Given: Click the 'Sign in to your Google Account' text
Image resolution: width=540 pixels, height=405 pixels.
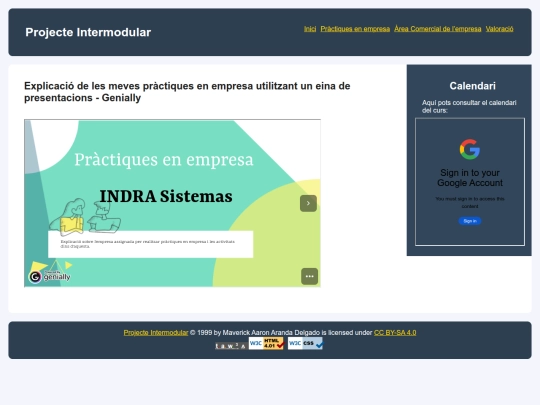Looking at the screenshot, I should tap(470, 178).
